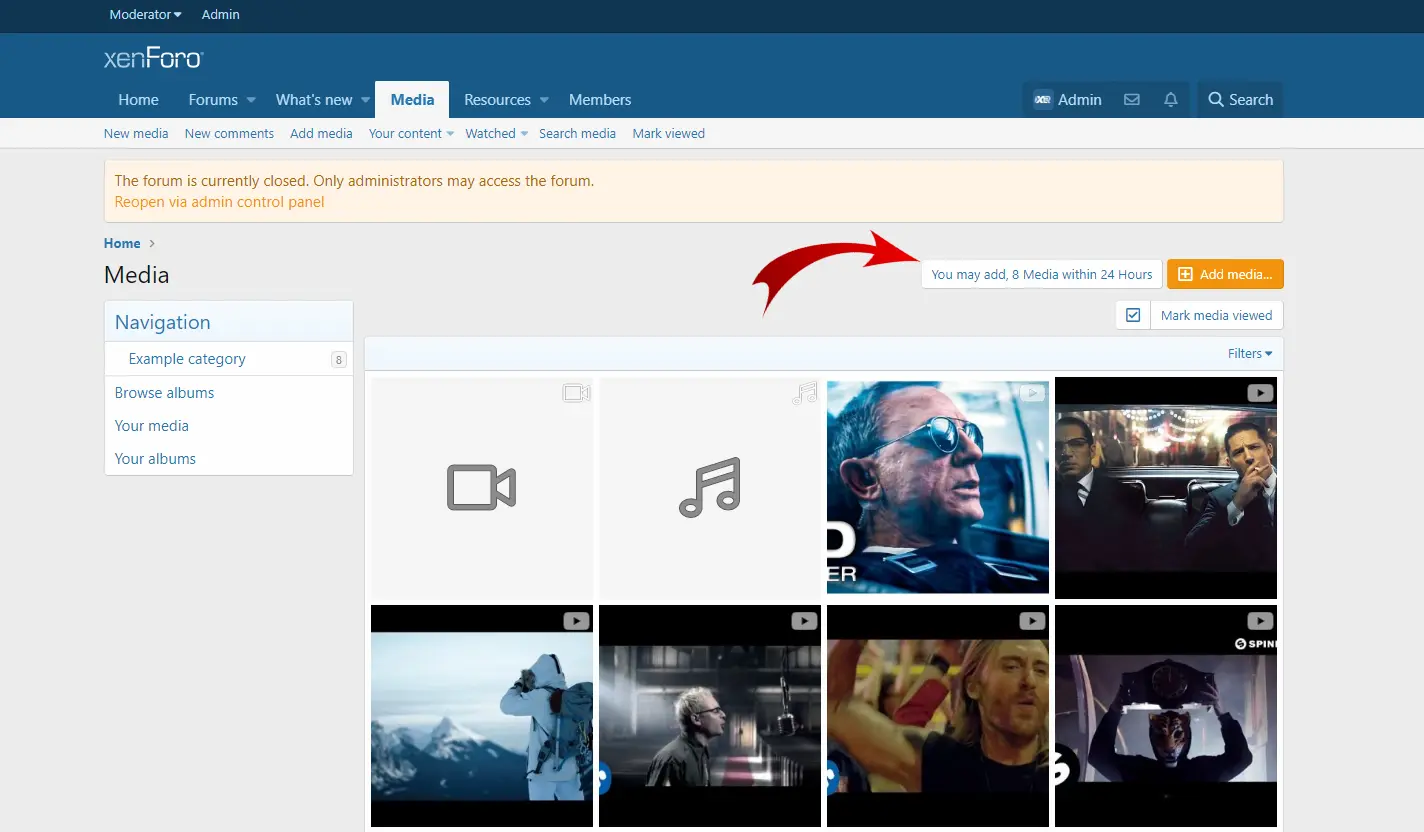The height and width of the screenshot is (832, 1424).
Task: Open the Members tab
Action: tap(600, 100)
